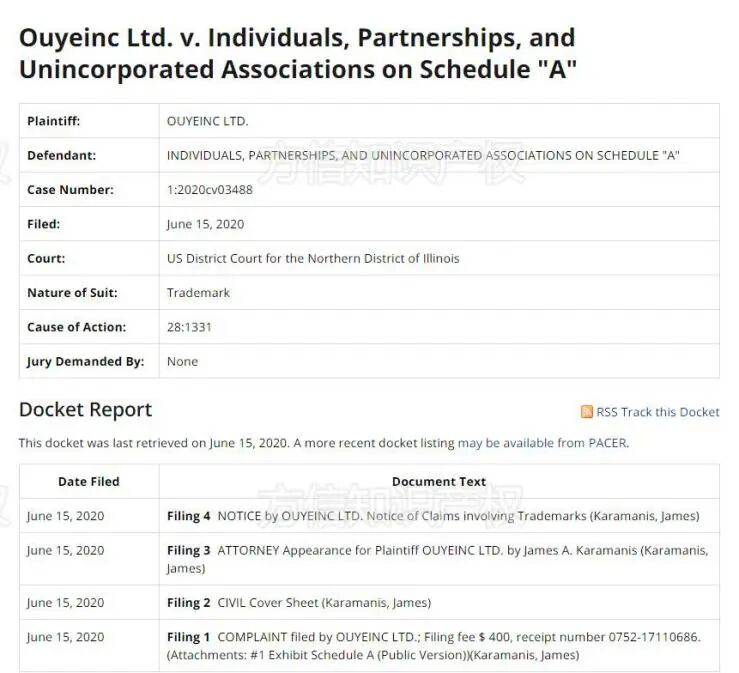Image resolution: width=739 pixels, height=673 pixels.
Task: Click the Jury Demanded By: label
Action: (x=85, y=362)
